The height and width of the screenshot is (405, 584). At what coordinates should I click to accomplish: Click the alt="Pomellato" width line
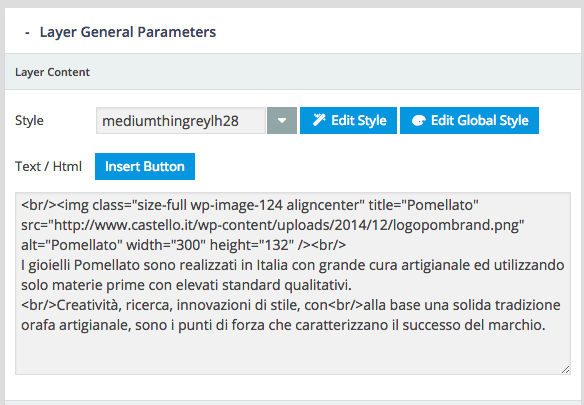pos(184,245)
